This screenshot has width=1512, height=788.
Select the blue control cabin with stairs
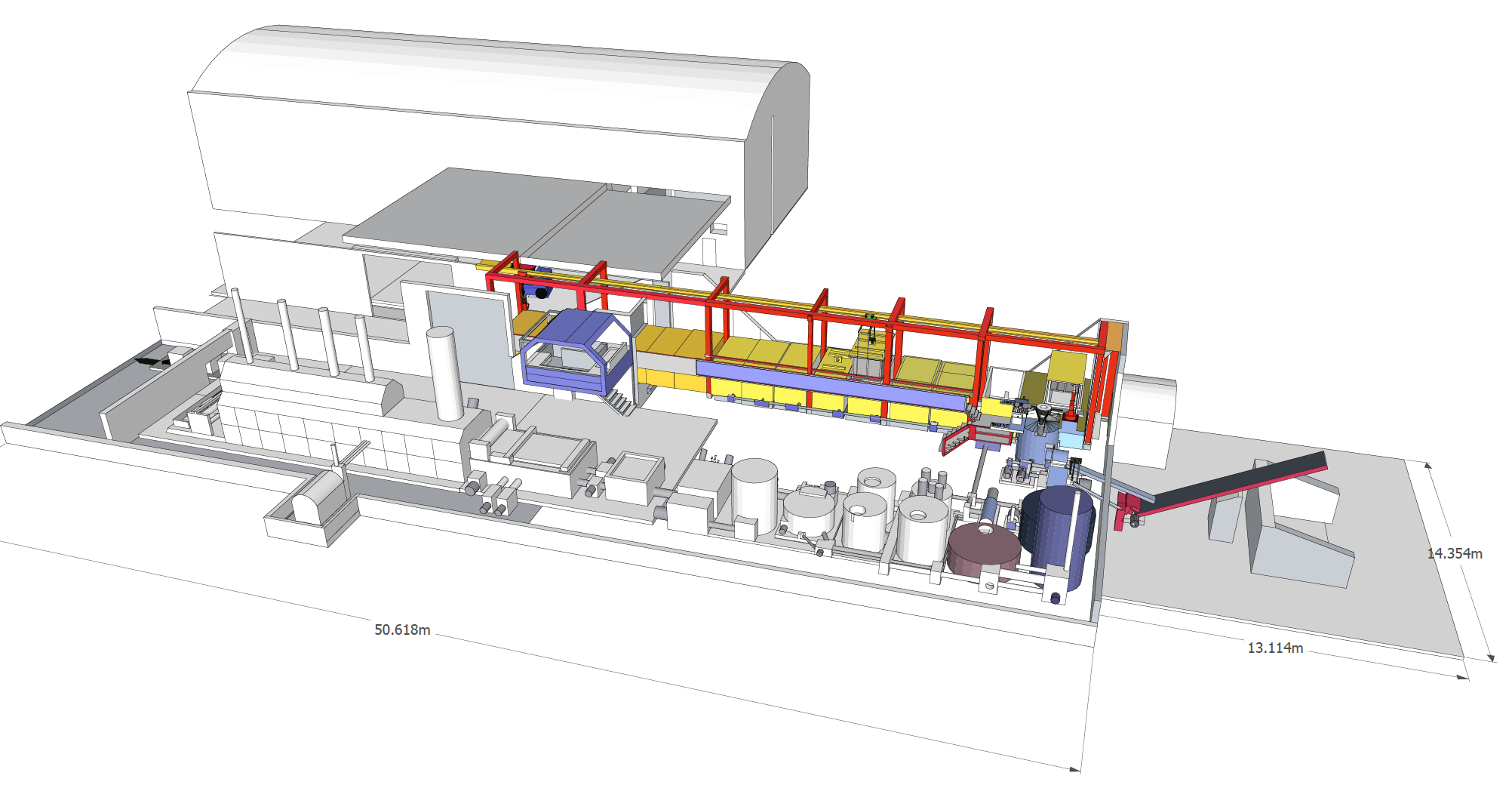pos(578,352)
